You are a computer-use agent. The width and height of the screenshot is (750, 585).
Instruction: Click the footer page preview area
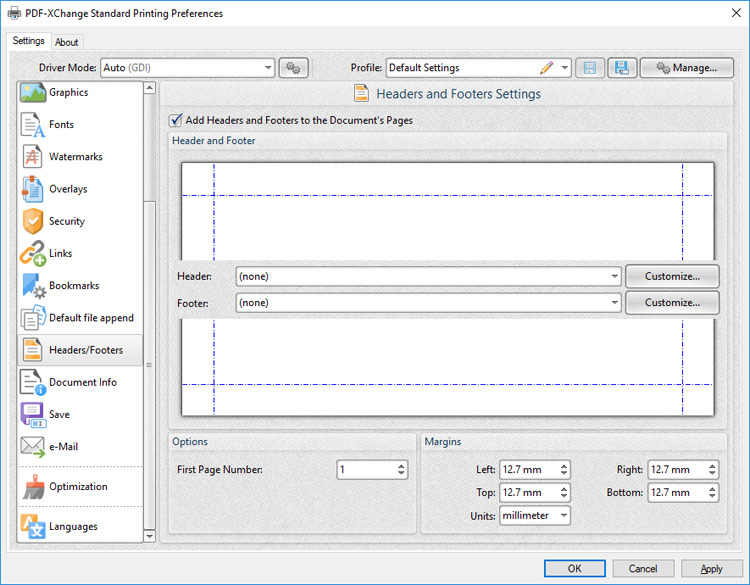[x=448, y=367]
